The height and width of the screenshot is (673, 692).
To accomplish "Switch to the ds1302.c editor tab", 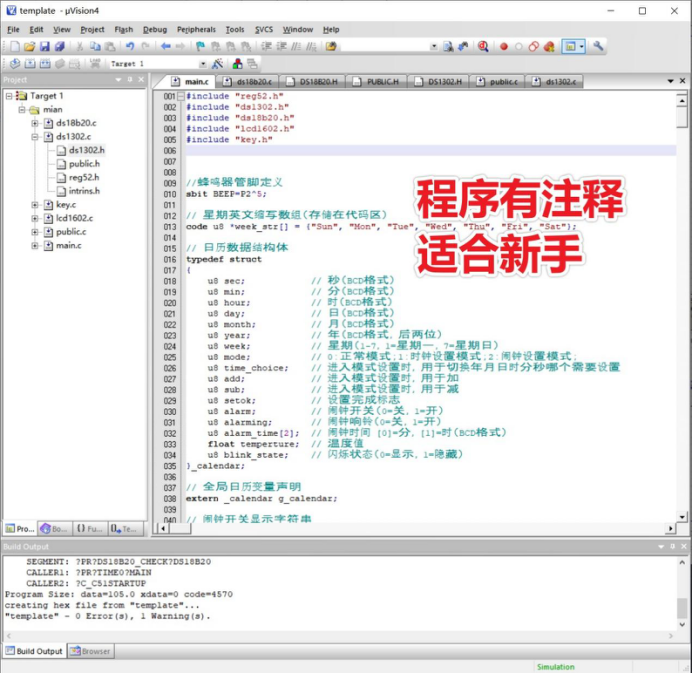I will (554, 82).
